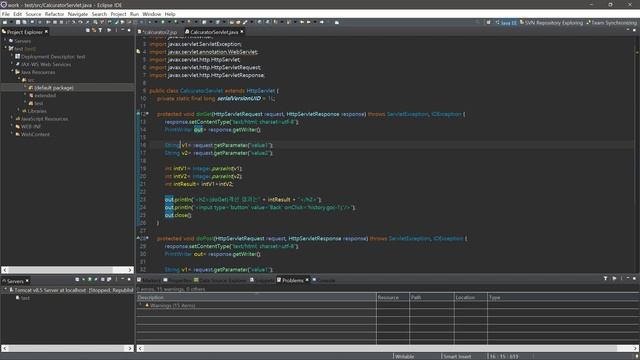Open the Navigate menu
Image resolution: width=640 pixels, height=360 pixels.
pyautogui.click(x=78, y=14)
